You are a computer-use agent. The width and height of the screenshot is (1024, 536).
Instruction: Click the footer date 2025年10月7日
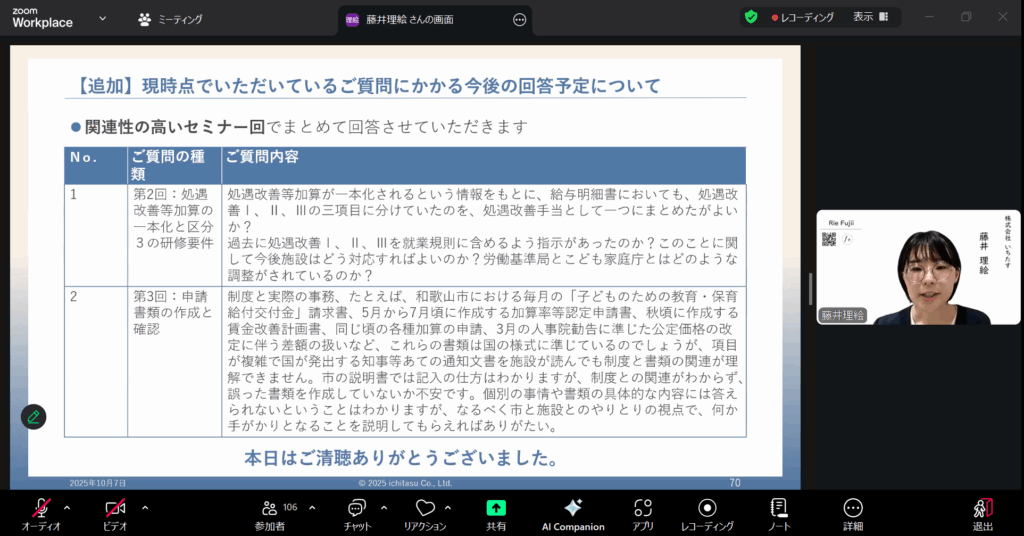98,483
